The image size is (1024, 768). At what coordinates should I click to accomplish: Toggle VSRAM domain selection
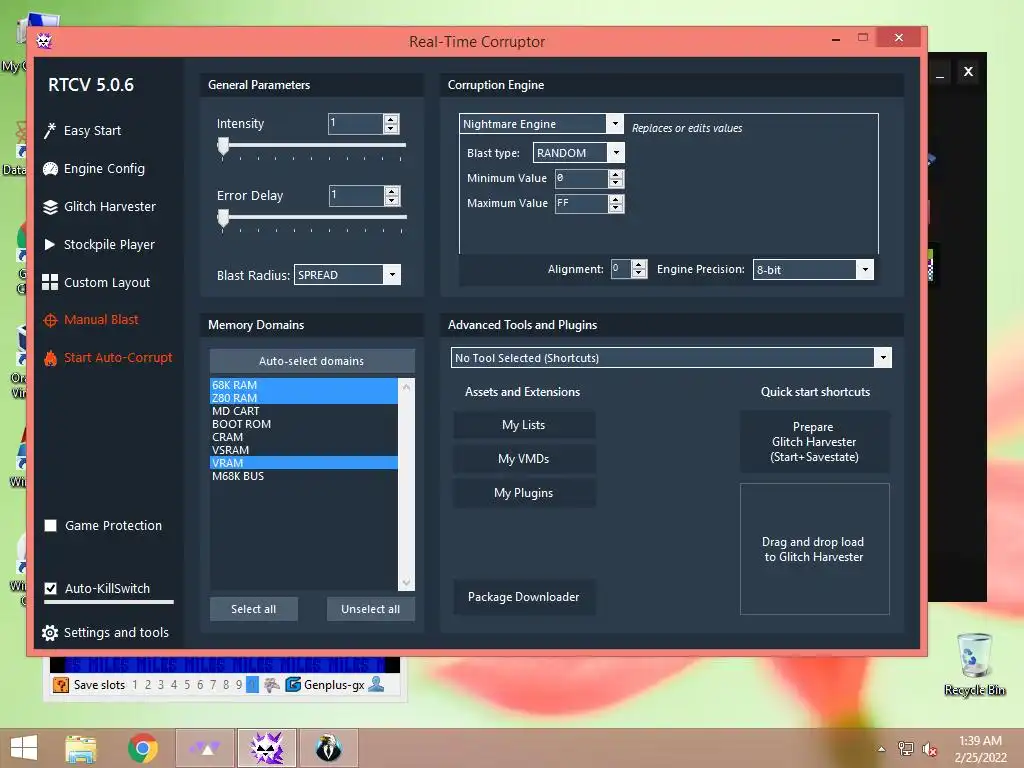tap(304, 450)
